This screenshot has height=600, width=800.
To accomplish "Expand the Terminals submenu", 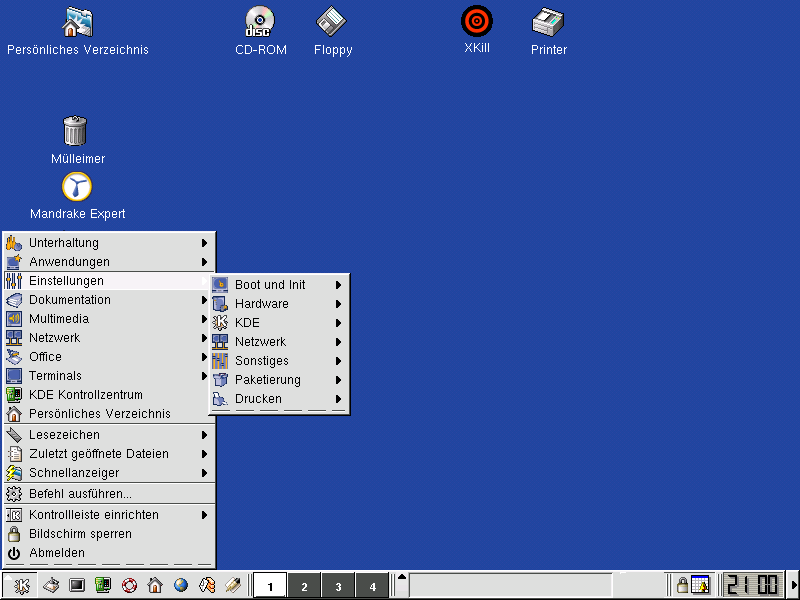I will coord(109,376).
